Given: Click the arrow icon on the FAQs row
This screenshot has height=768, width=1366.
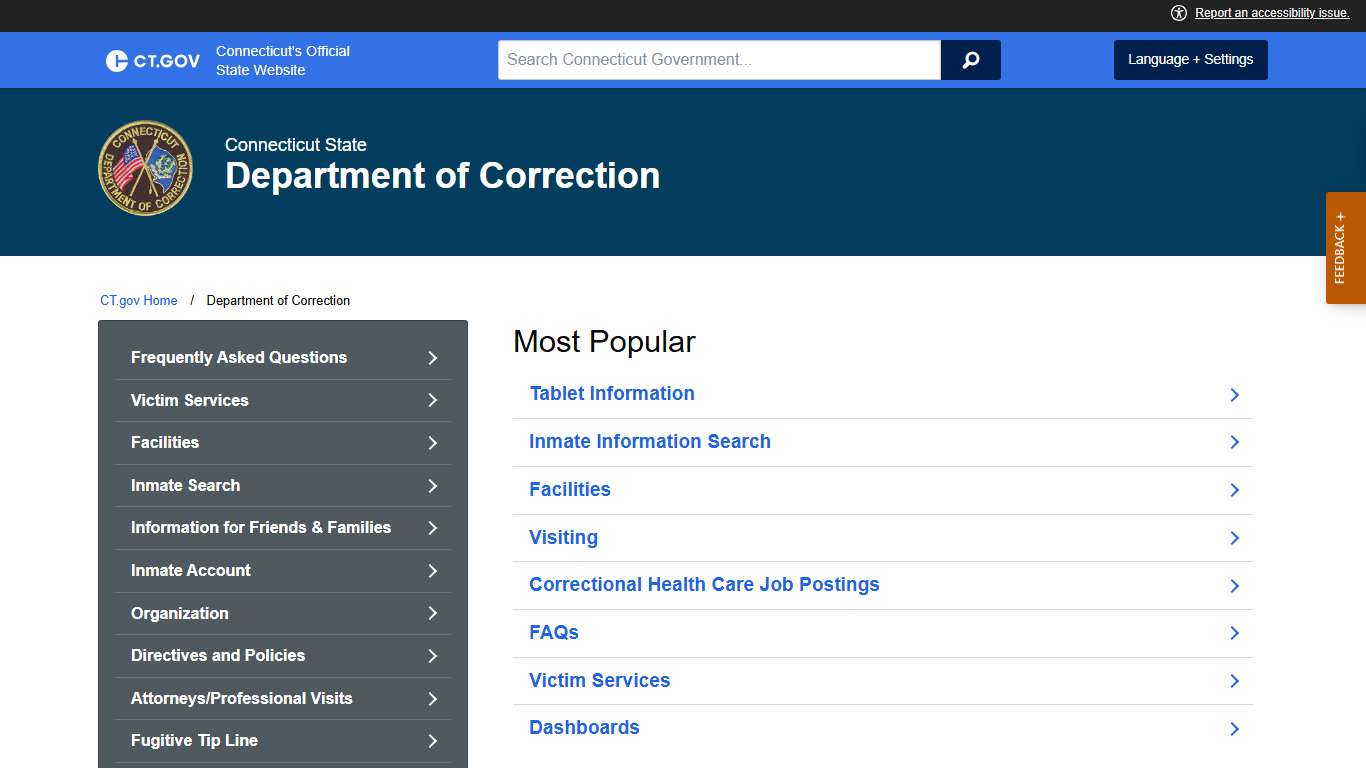Looking at the screenshot, I should [x=1234, y=633].
